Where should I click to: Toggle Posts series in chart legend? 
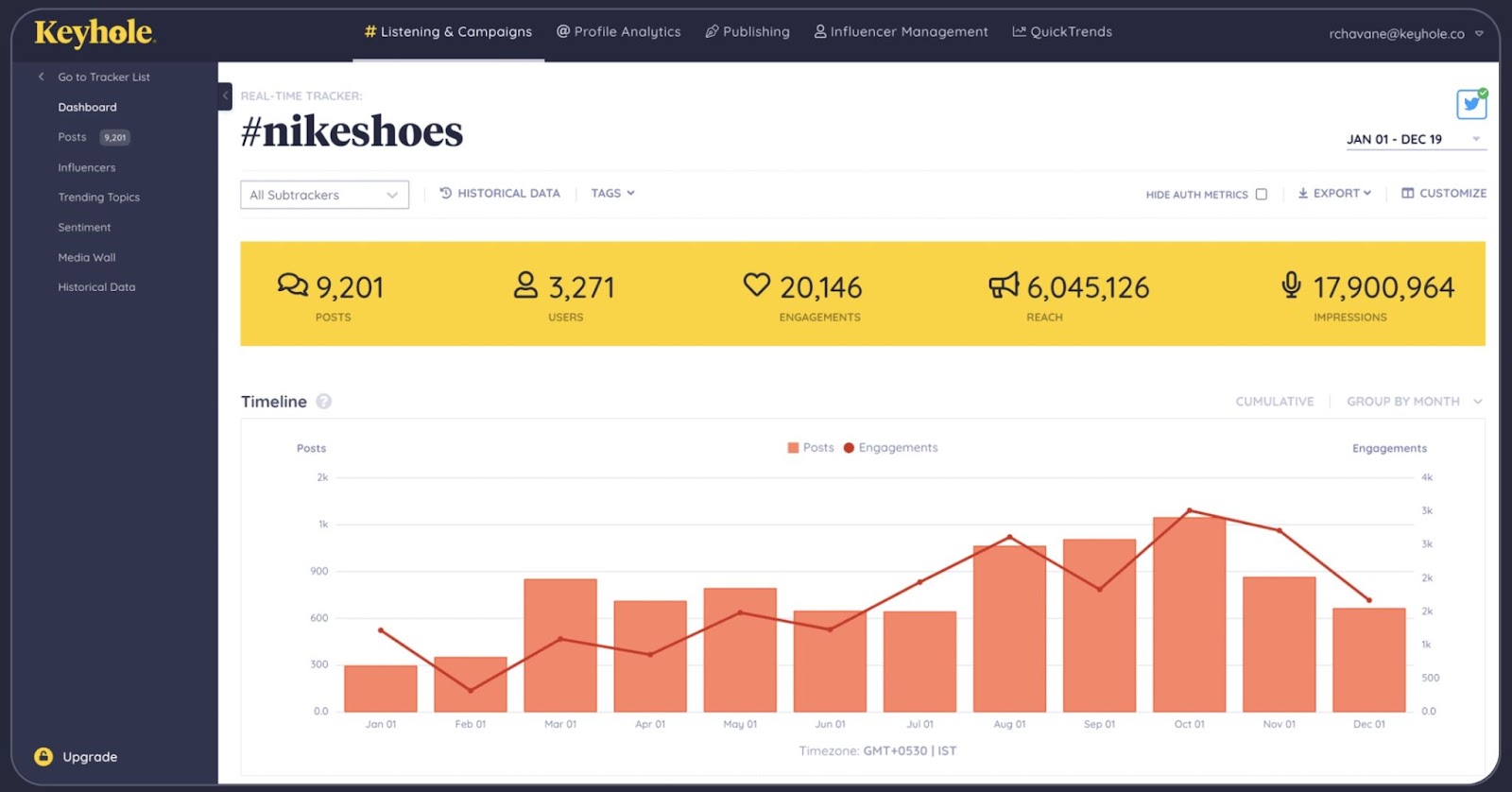pos(811,448)
